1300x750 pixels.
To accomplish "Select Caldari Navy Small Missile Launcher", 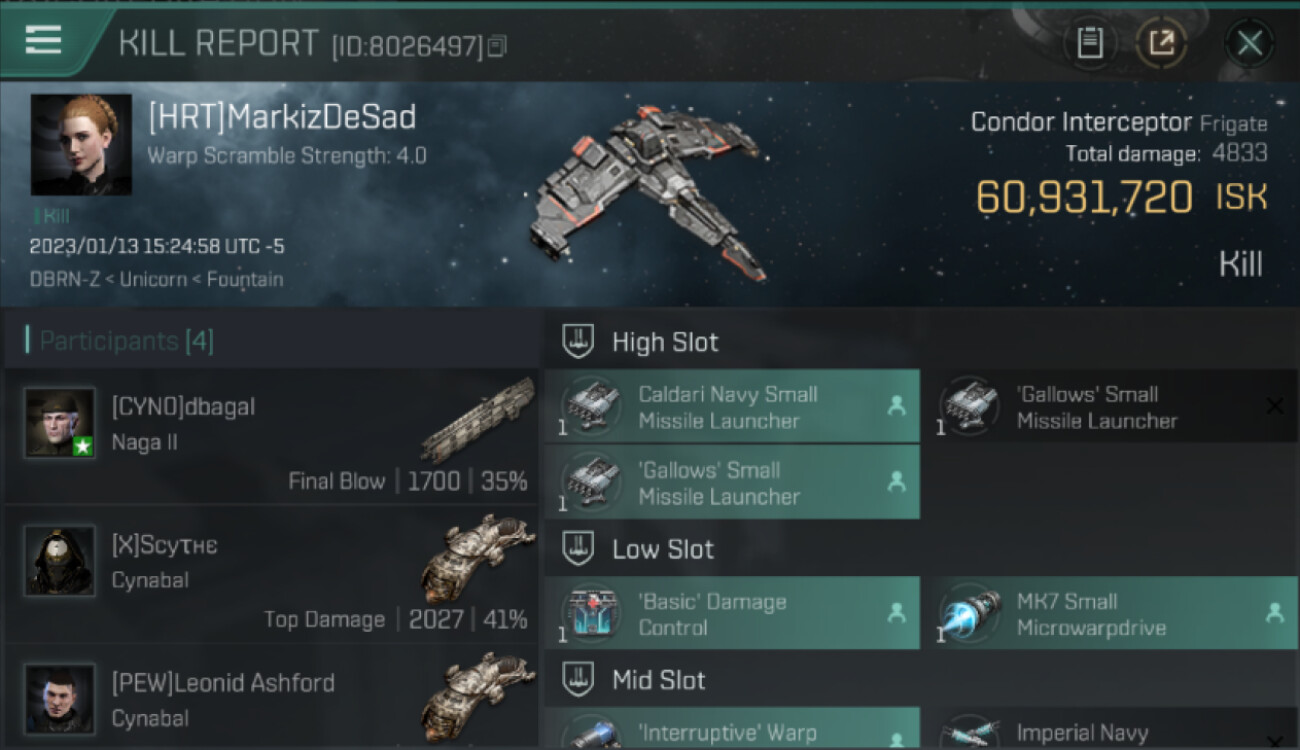I will [732, 407].
